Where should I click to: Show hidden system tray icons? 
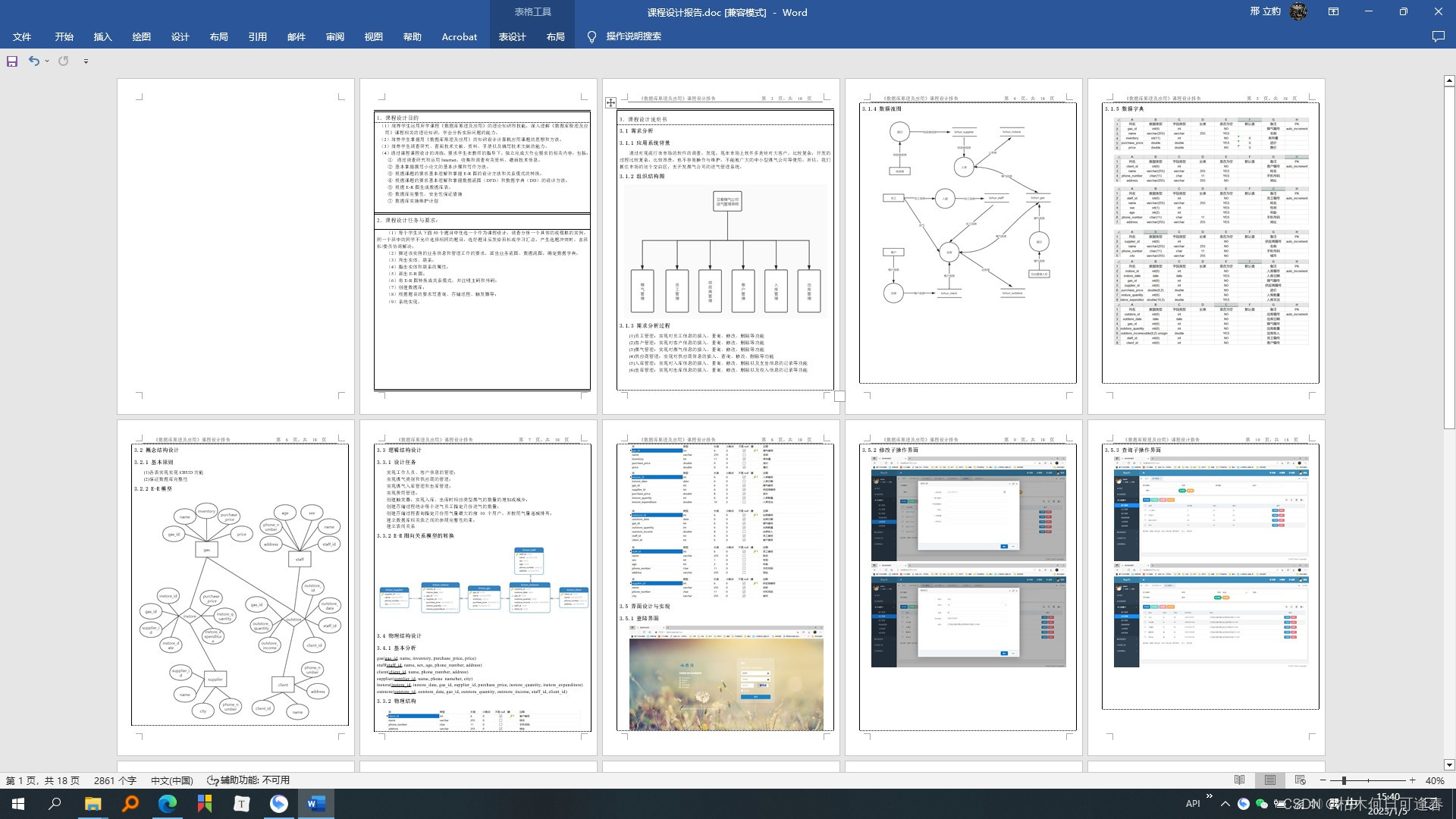(1225, 804)
